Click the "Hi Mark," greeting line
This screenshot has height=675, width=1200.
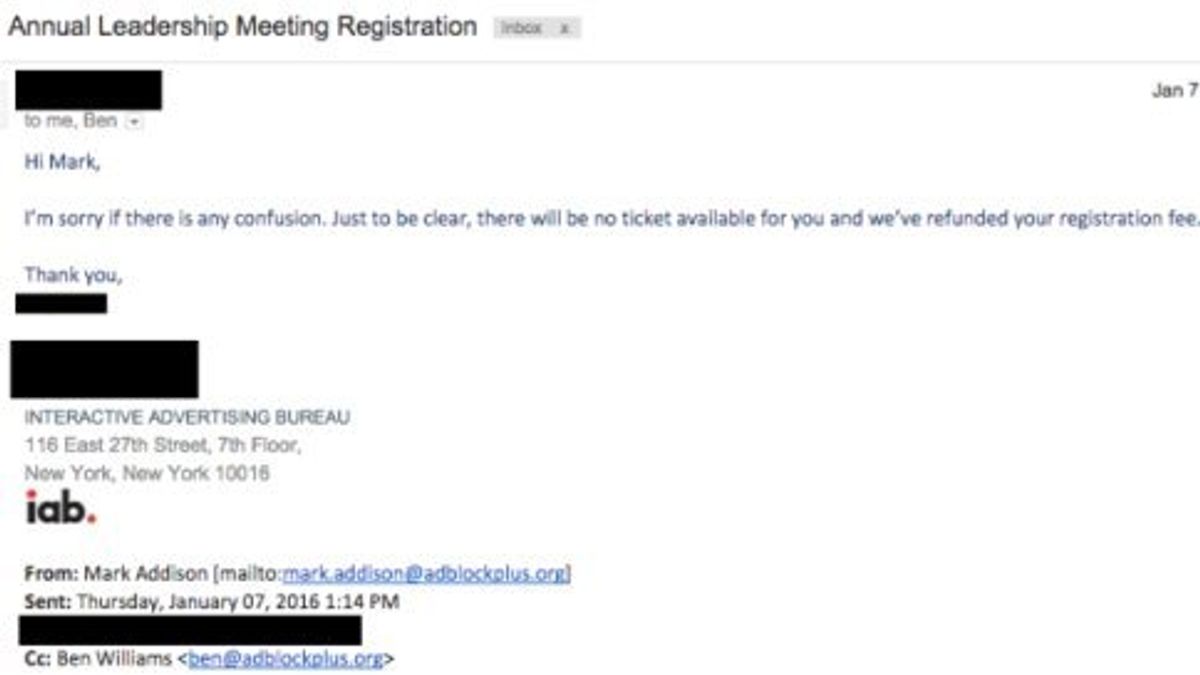(62, 162)
